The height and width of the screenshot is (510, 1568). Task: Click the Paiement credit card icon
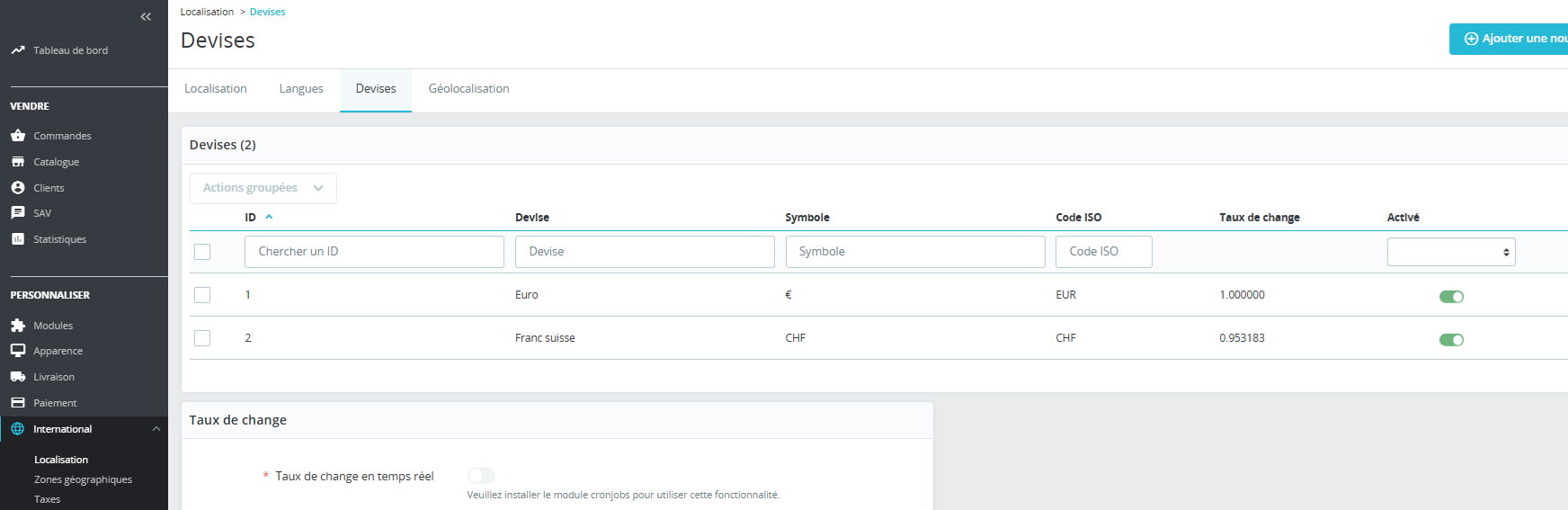coord(18,403)
